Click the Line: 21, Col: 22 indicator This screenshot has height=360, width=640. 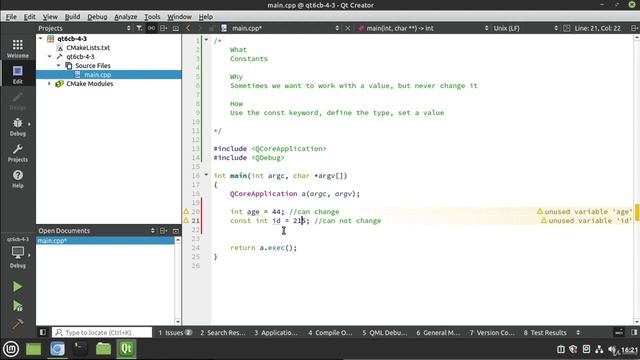click(598, 28)
